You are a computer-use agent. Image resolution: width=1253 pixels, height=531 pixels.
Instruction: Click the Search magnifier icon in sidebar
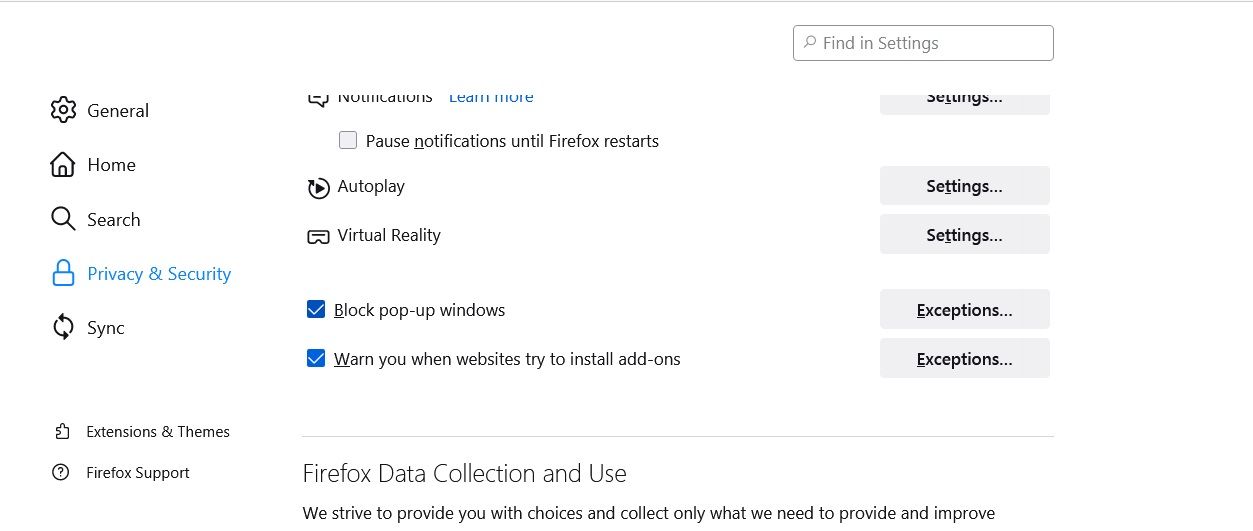pyautogui.click(x=63, y=219)
